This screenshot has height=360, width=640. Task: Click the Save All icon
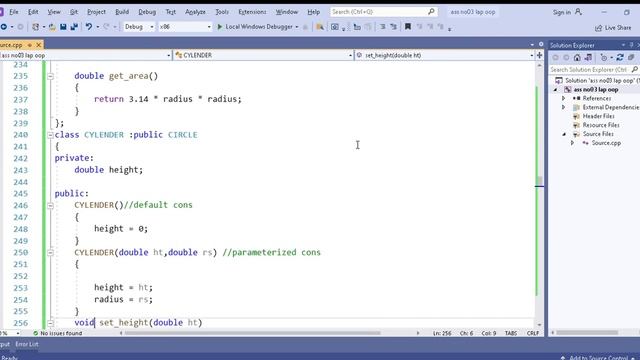click(x=74, y=27)
